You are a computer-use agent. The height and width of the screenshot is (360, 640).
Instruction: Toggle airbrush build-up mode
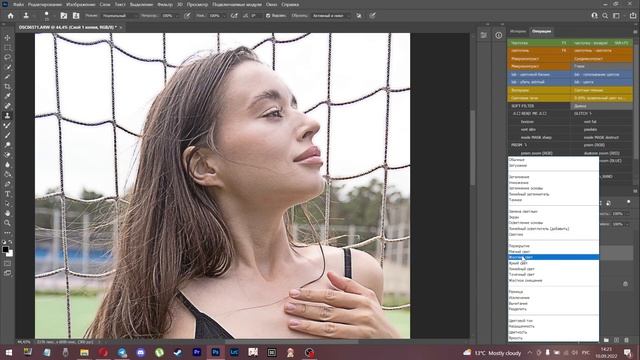234,16
